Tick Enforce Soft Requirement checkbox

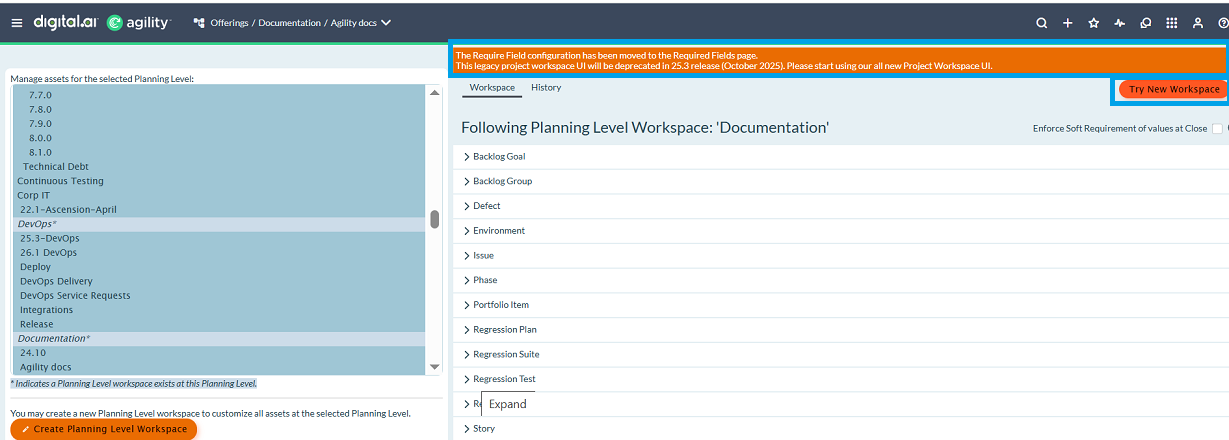[1217, 128]
